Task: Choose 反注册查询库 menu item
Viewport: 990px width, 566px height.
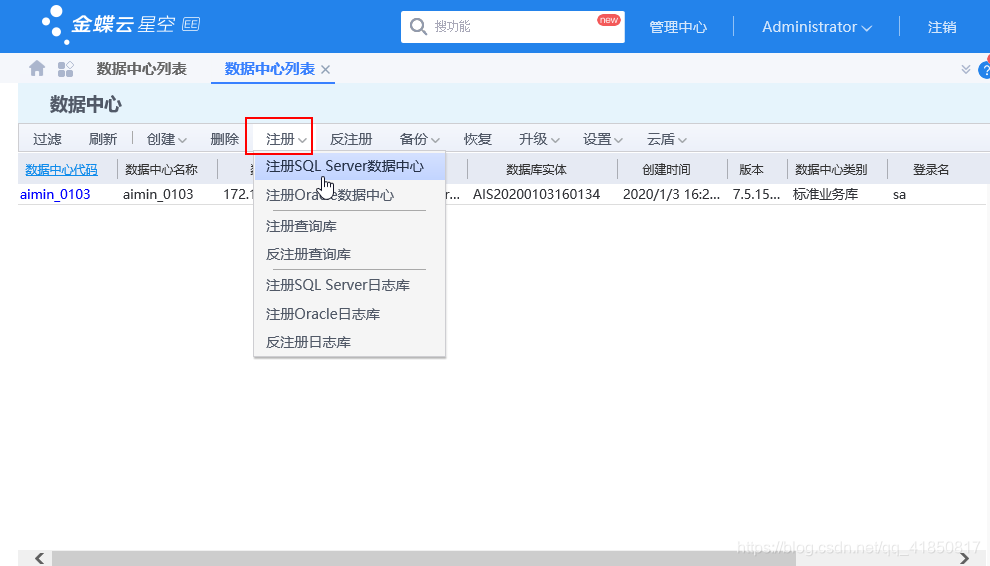Action: click(350, 254)
